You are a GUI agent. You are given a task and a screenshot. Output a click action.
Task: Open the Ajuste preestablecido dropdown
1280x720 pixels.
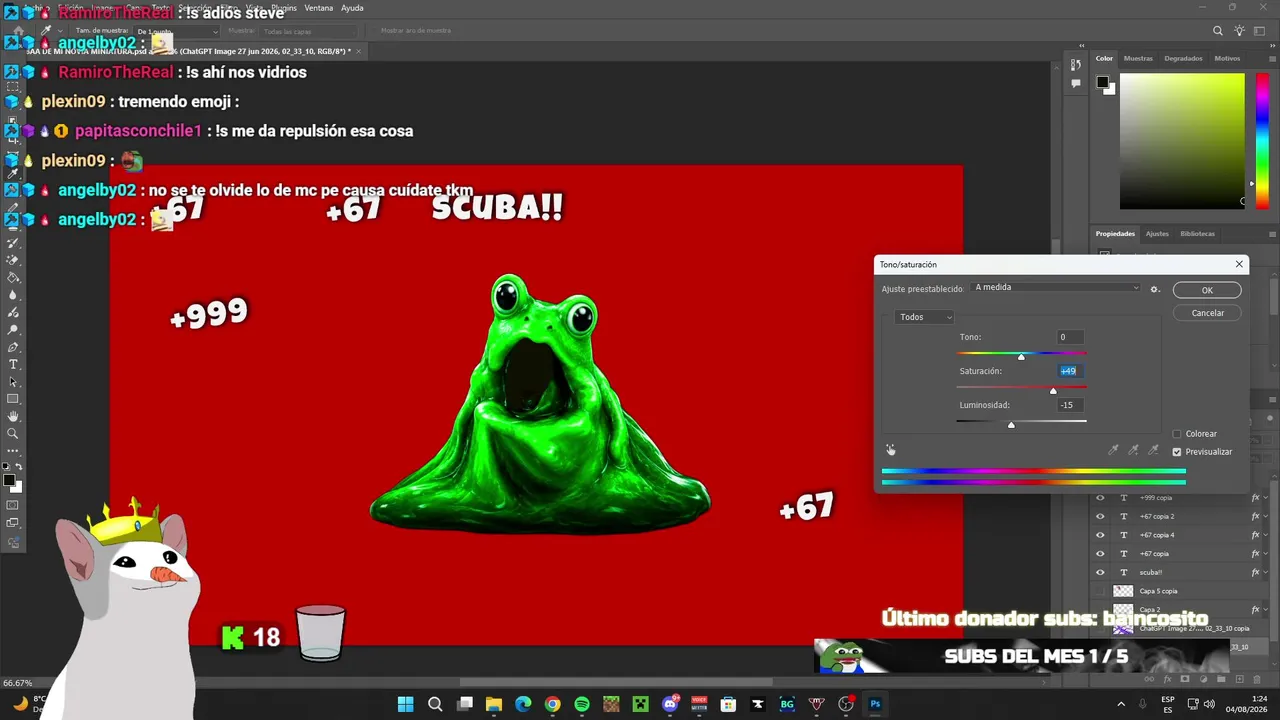[x=1056, y=288]
